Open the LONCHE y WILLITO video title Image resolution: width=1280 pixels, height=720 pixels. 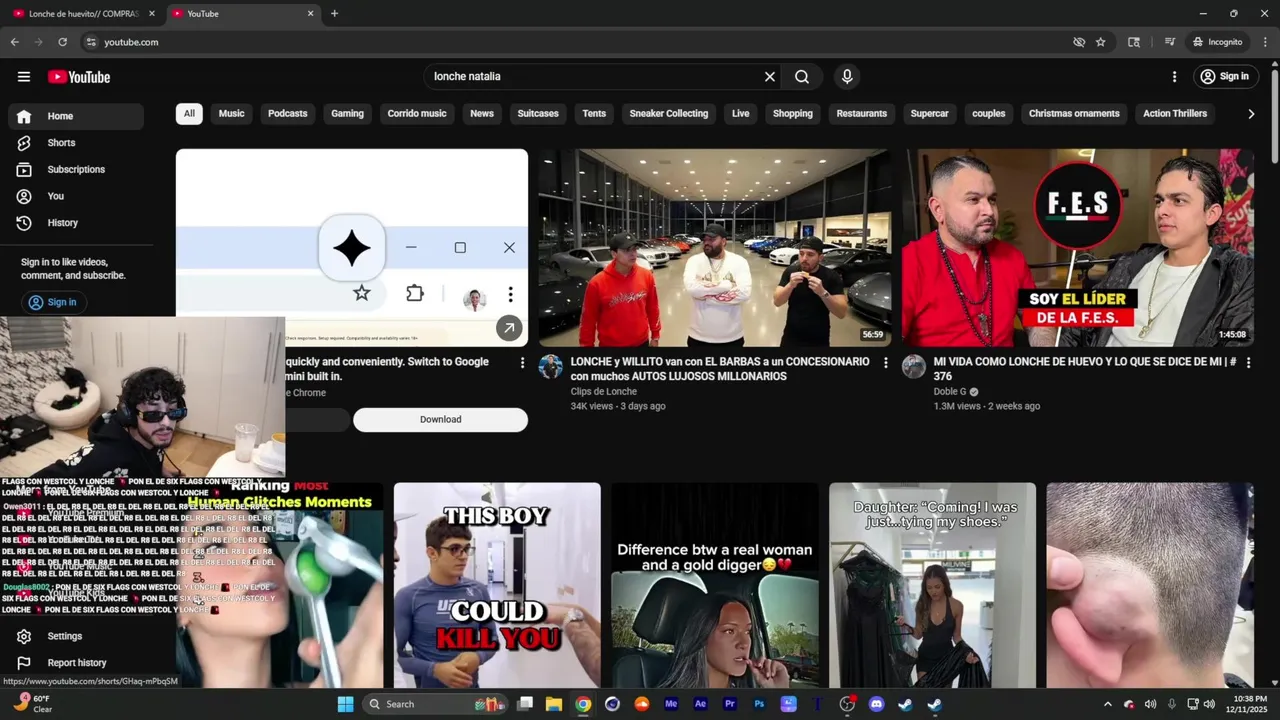tap(720, 369)
